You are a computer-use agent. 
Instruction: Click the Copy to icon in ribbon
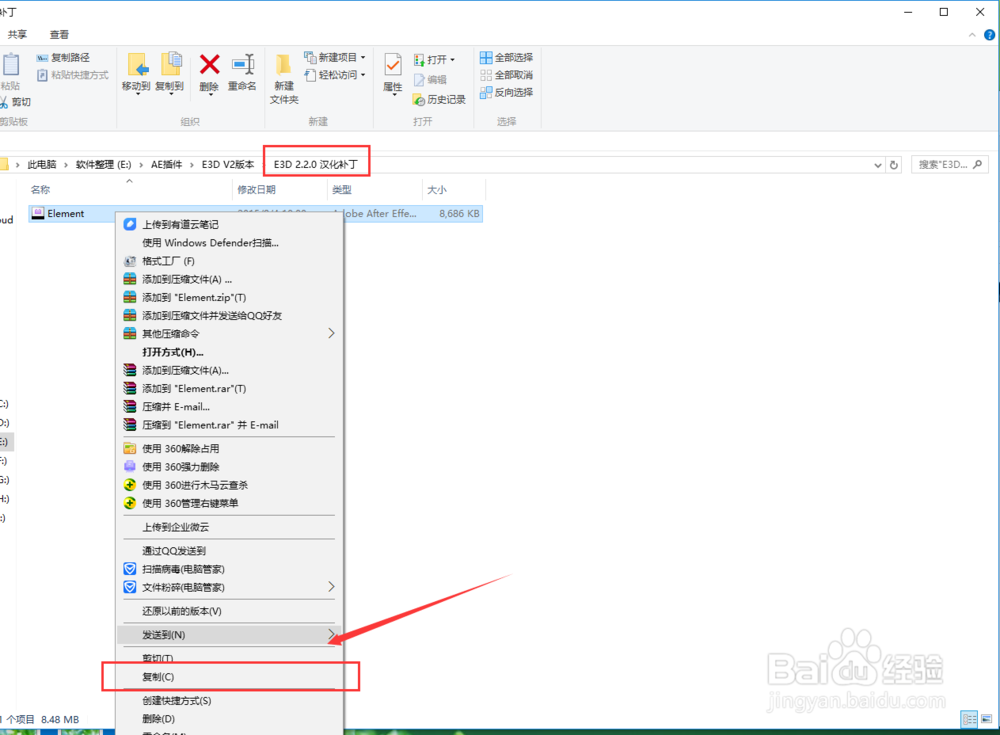click(170, 72)
